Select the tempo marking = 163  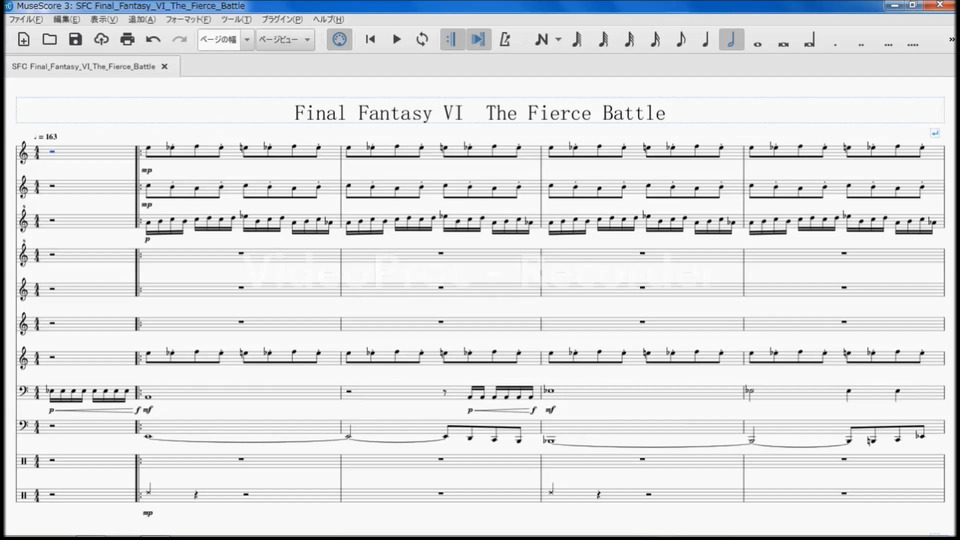[46, 137]
